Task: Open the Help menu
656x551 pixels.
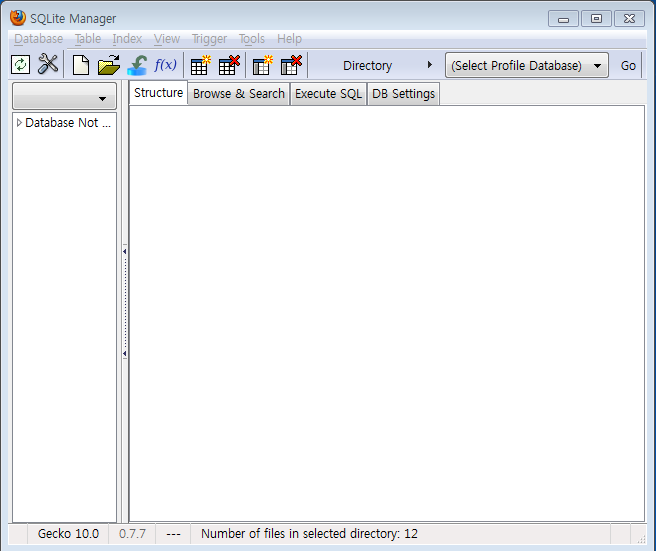Action: tap(289, 39)
